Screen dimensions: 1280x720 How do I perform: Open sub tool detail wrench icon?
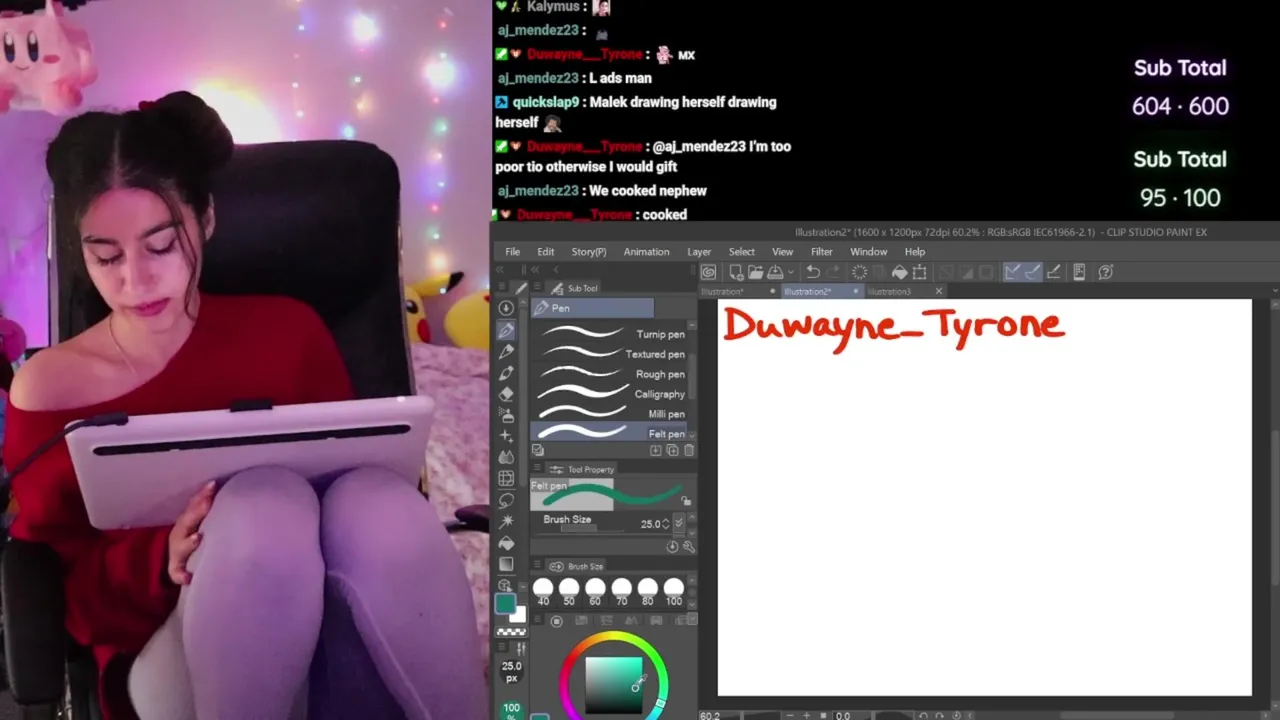(688, 547)
